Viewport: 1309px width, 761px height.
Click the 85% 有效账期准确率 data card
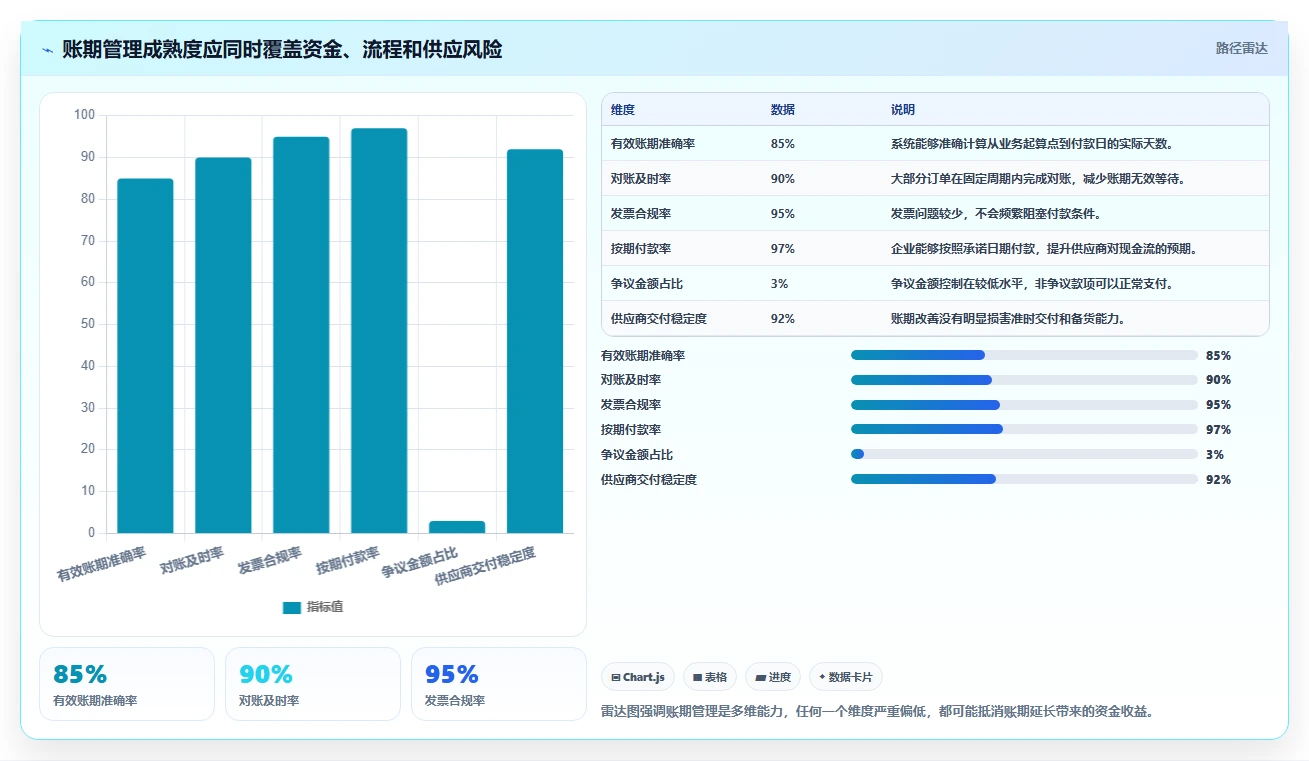[127, 684]
